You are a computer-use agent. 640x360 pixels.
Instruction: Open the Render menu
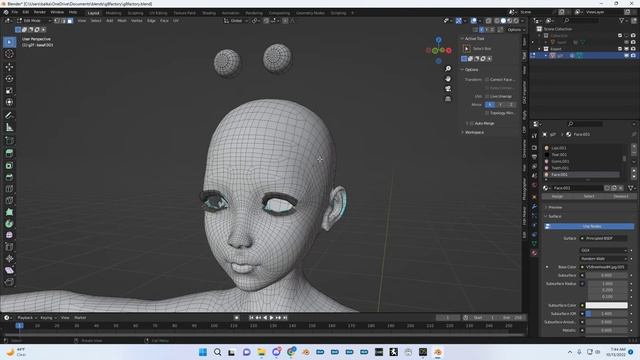[x=40, y=12]
